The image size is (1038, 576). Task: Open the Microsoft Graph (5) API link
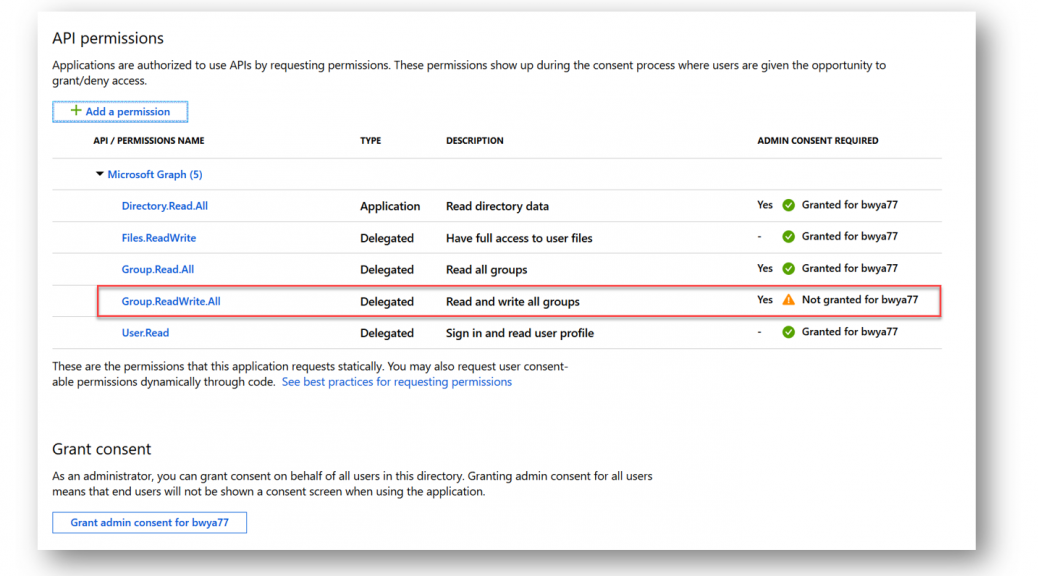(155, 174)
